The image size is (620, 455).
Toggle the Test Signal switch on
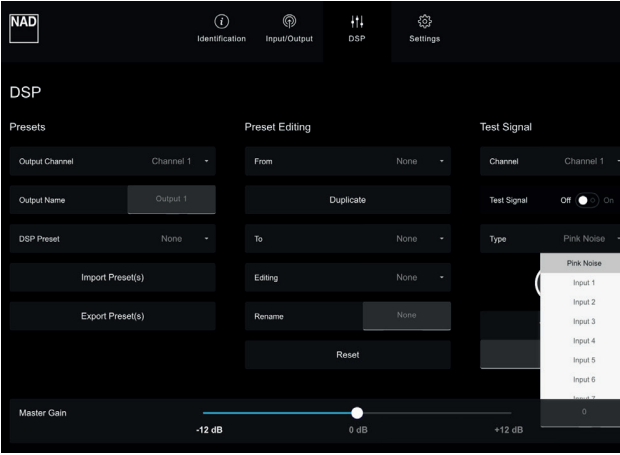click(x=587, y=200)
